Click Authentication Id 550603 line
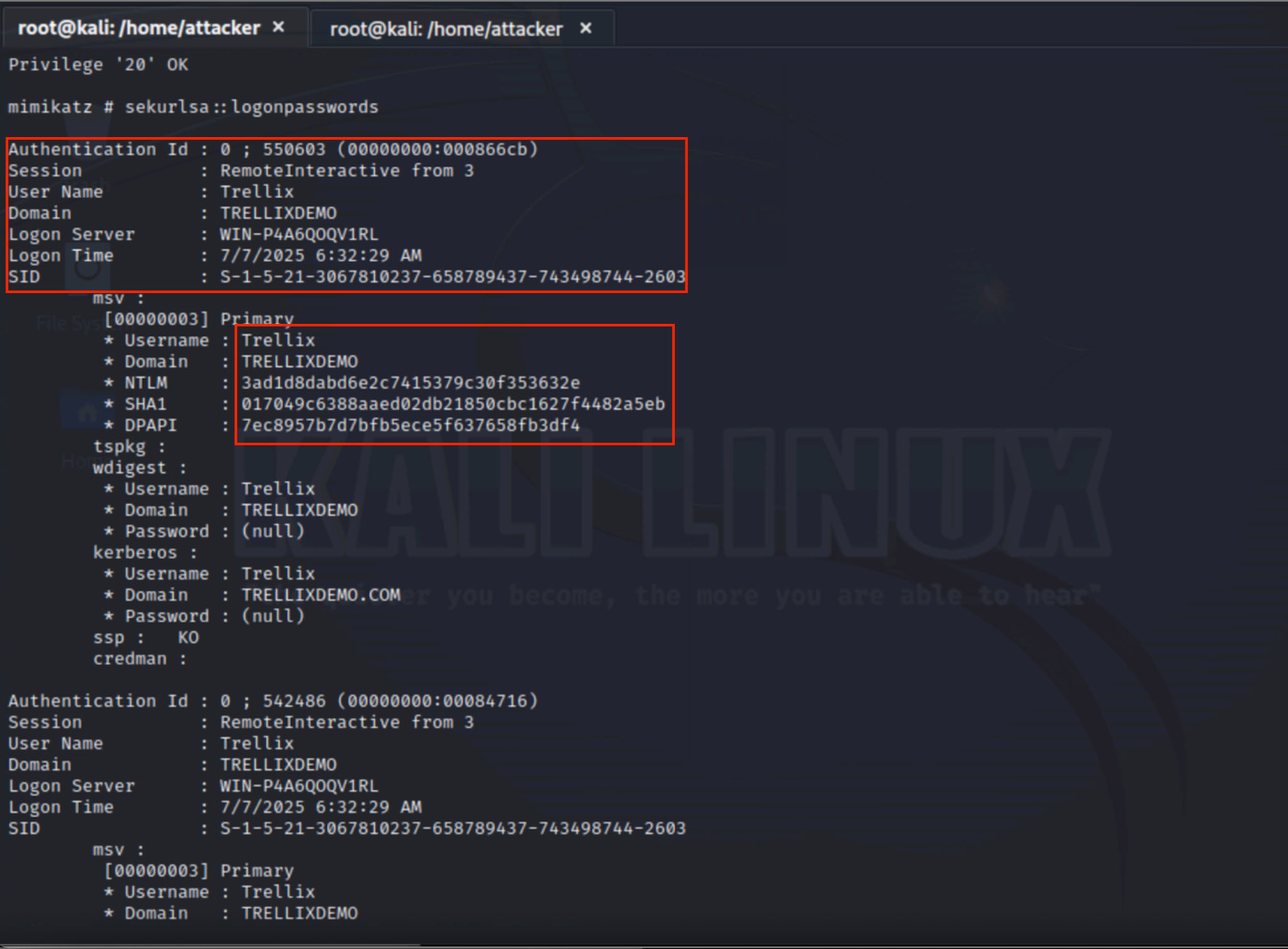 [x=273, y=149]
